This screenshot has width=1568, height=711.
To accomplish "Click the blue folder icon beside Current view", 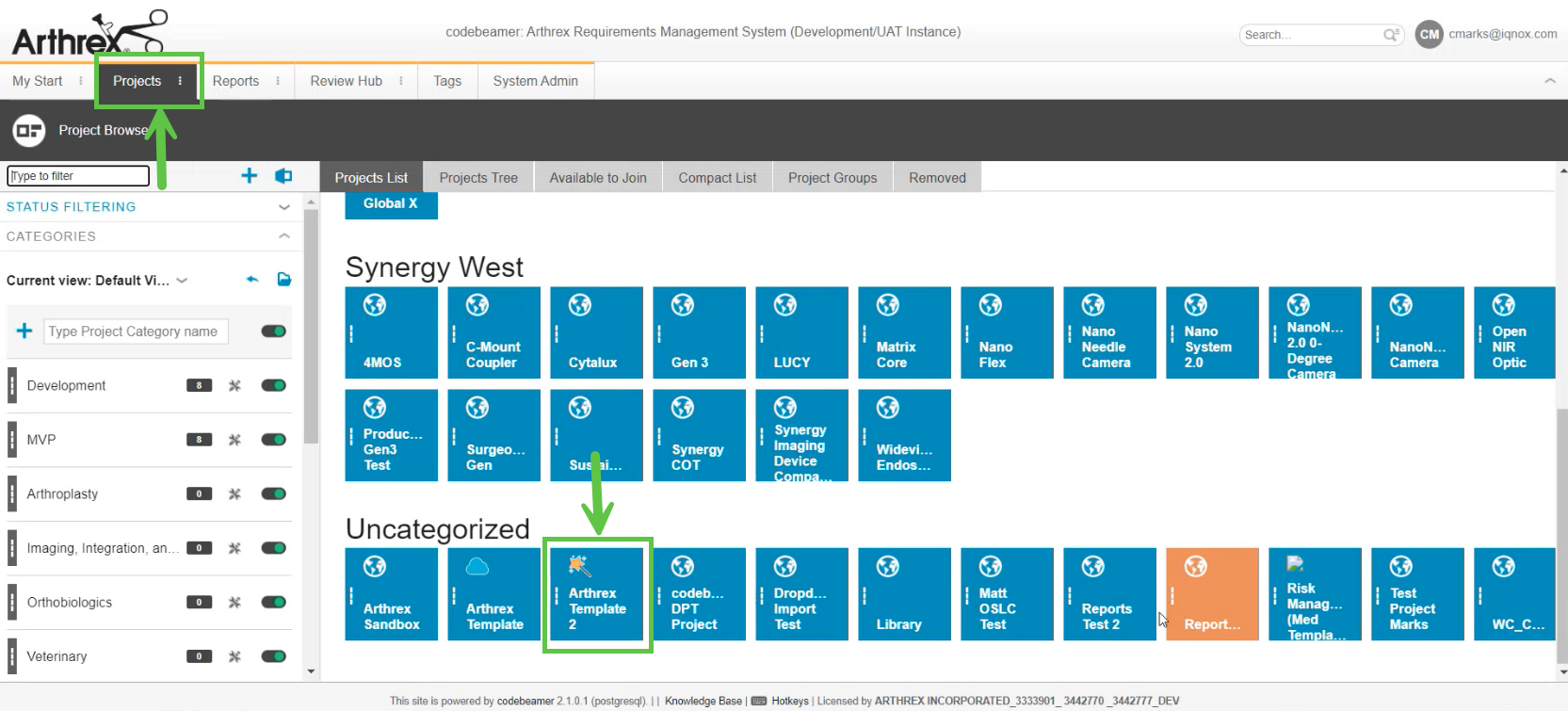I will pos(284,280).
